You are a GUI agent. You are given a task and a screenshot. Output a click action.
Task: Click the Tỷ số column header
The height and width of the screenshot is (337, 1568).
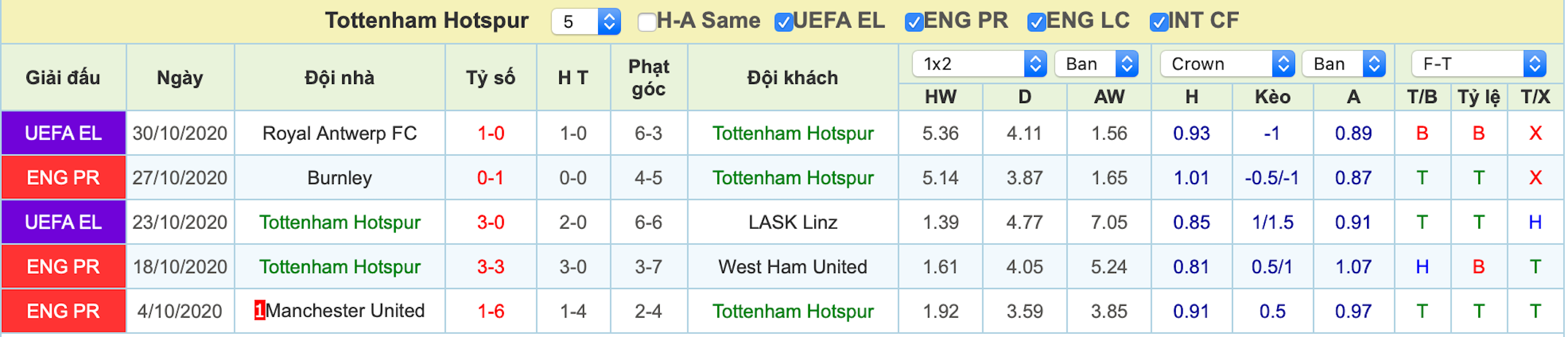[490, 78]
